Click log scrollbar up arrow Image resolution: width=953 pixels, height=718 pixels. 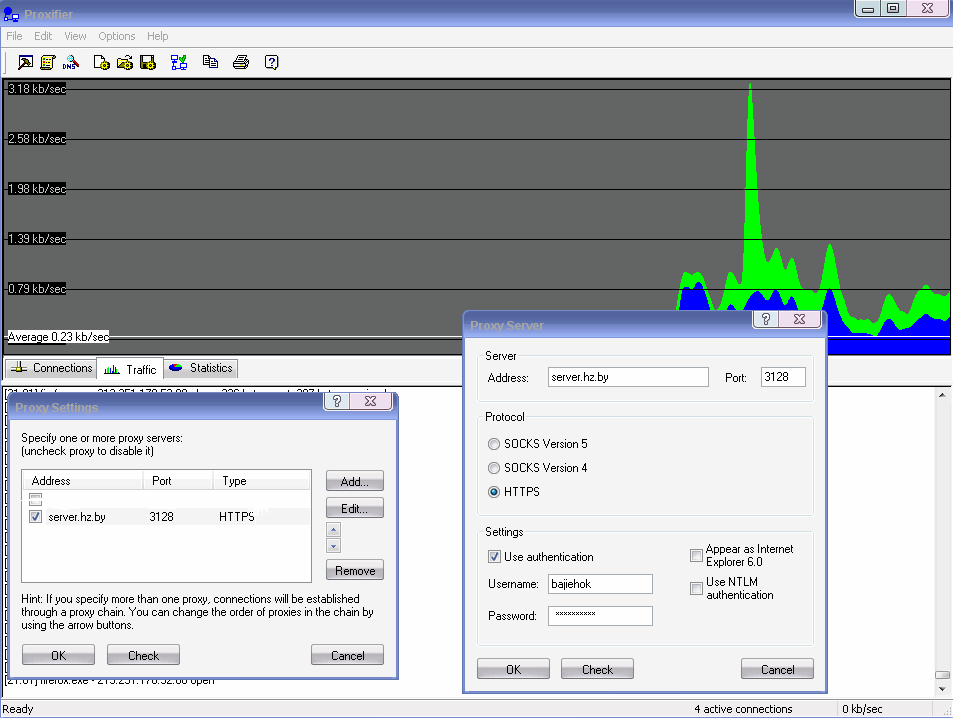(942, 395)
